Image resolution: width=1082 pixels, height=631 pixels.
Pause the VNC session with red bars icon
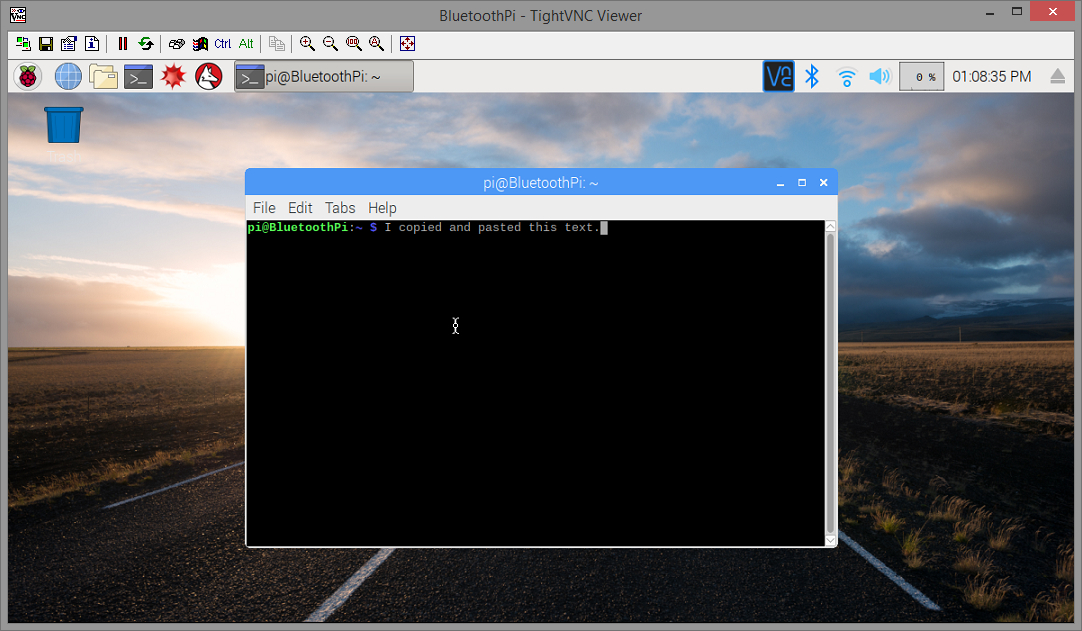click(x=123, y=43)
